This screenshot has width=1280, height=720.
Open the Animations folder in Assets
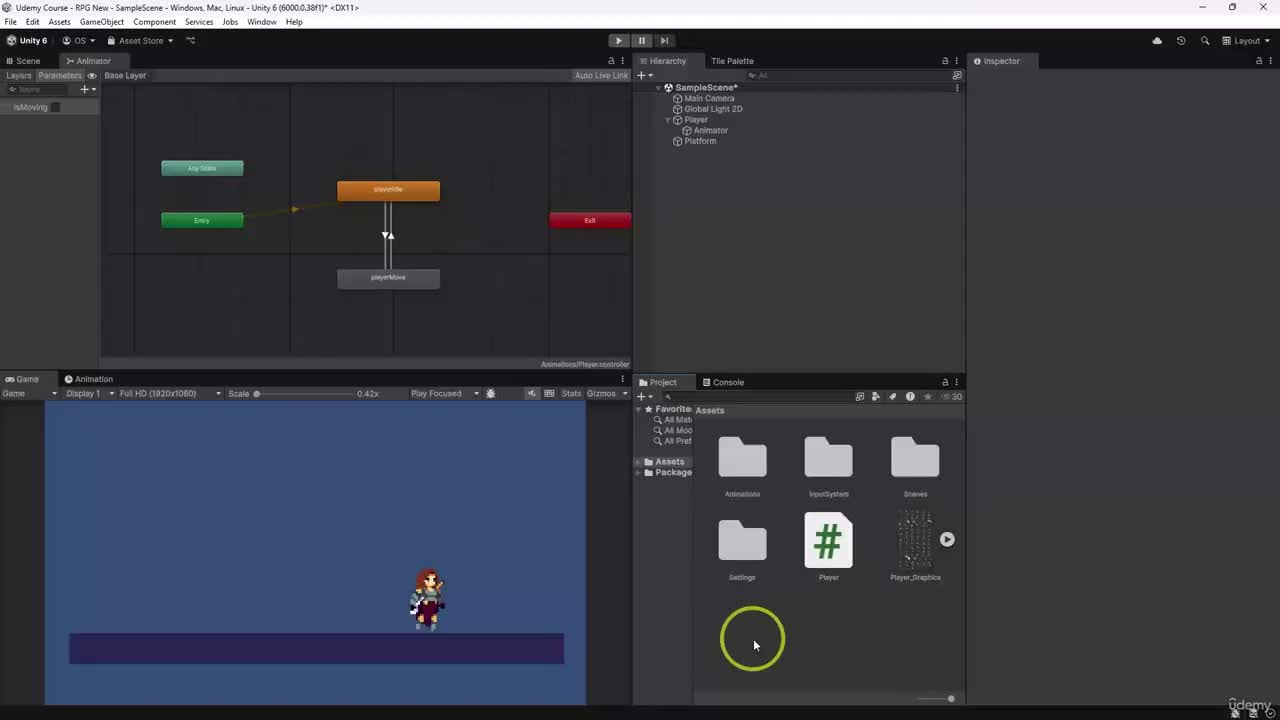[742, 467]
